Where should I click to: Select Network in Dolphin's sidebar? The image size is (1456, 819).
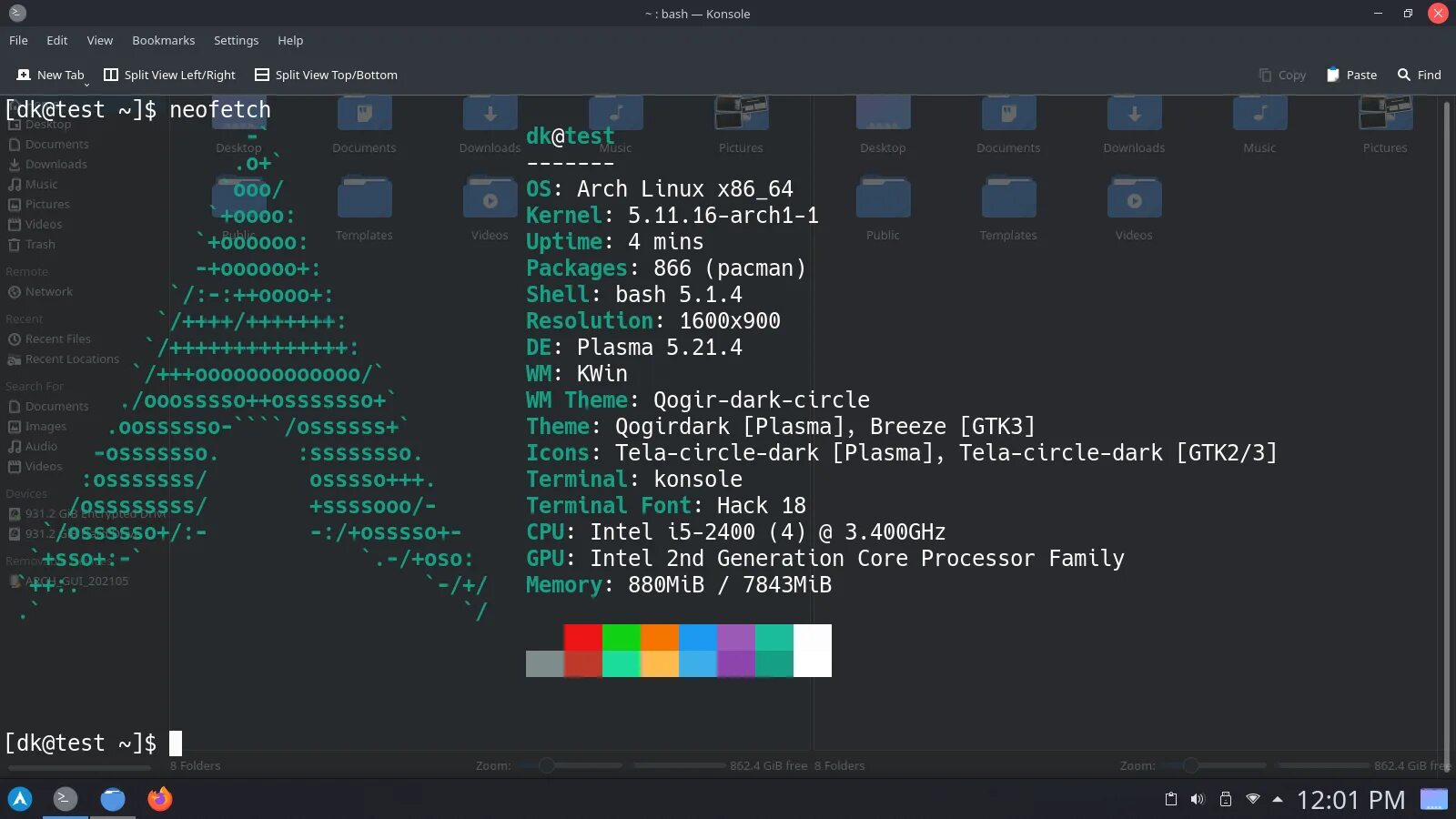[x=40, y=291]
